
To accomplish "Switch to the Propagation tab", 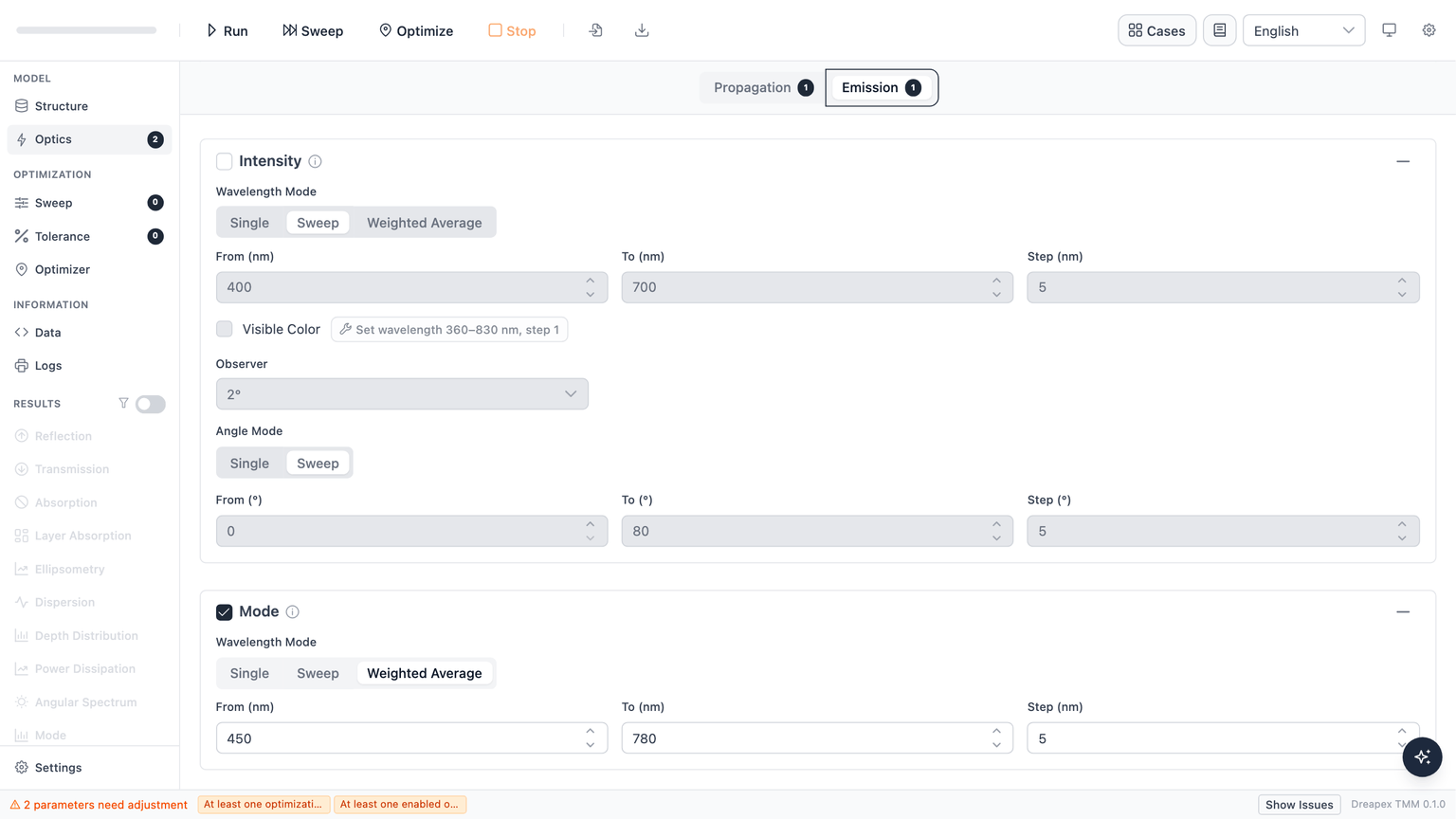I will pyautogui.click(x=763, y=87).
